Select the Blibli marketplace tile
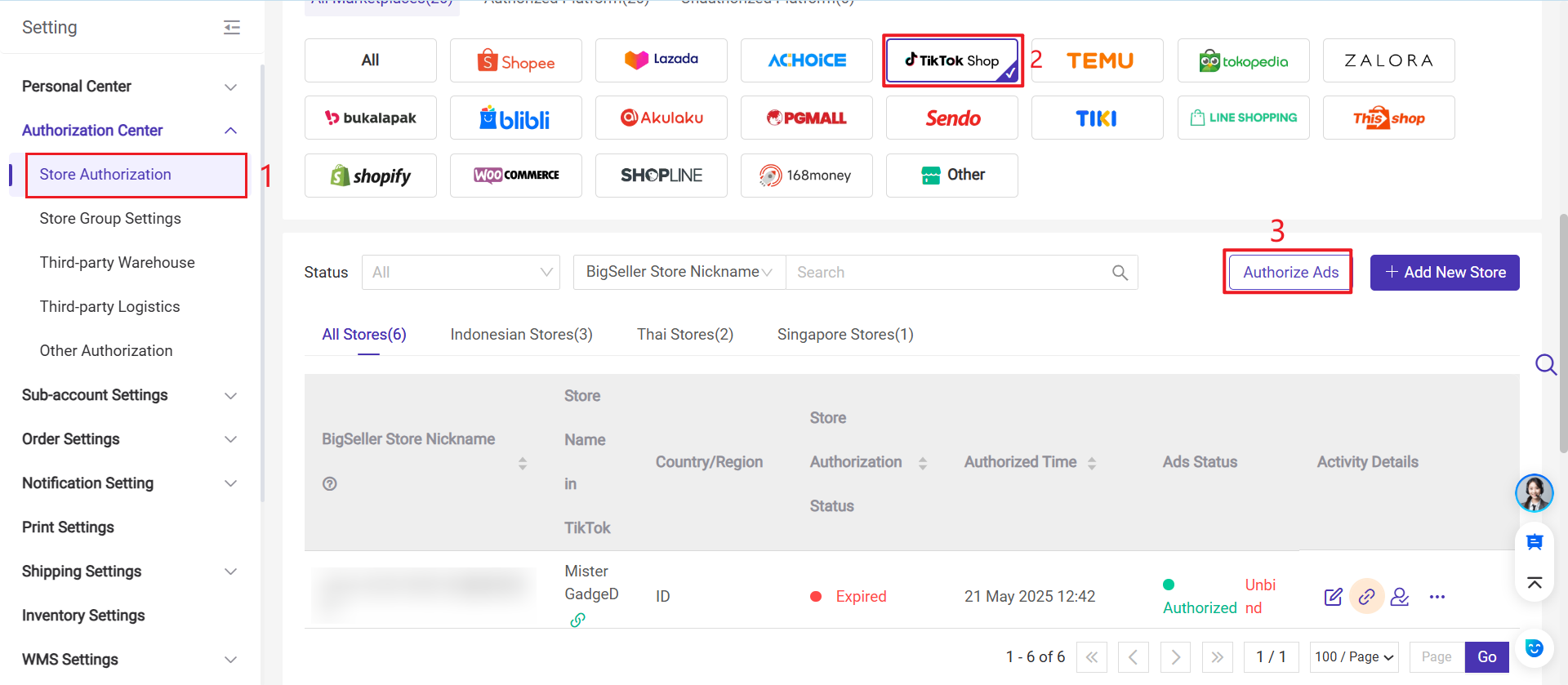 516,118
